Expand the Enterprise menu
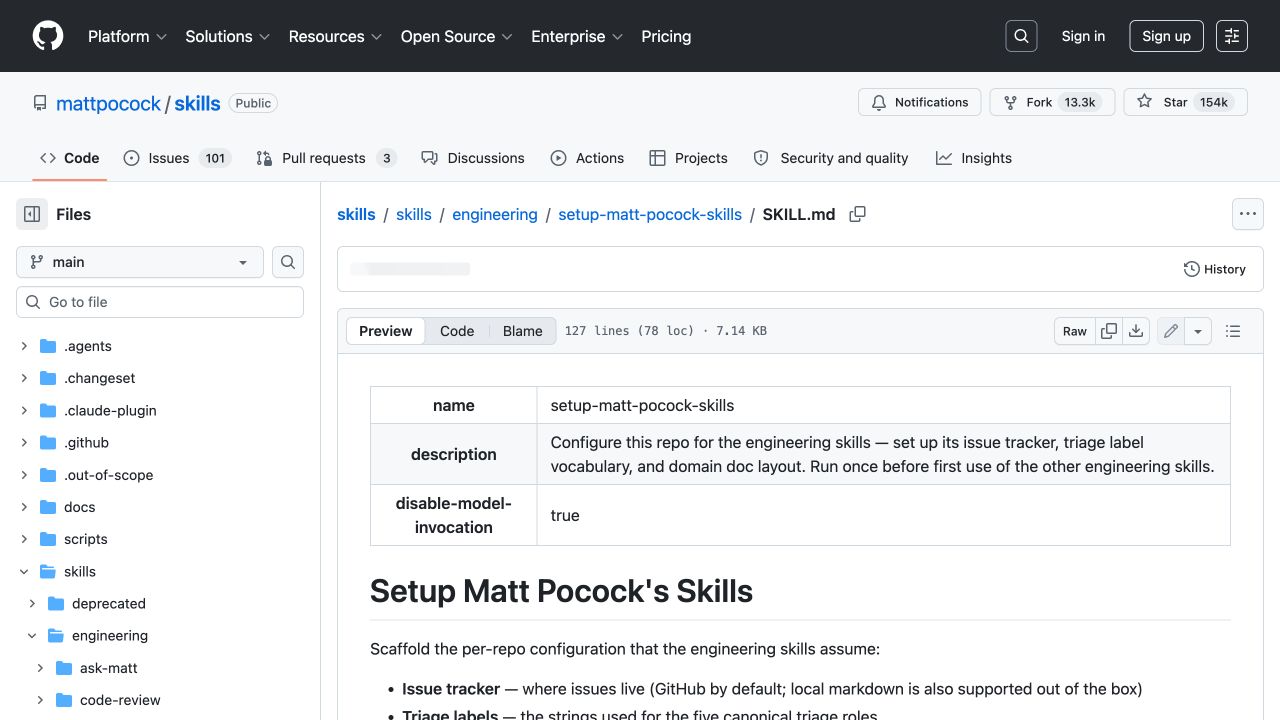 [x=577, y=36]
